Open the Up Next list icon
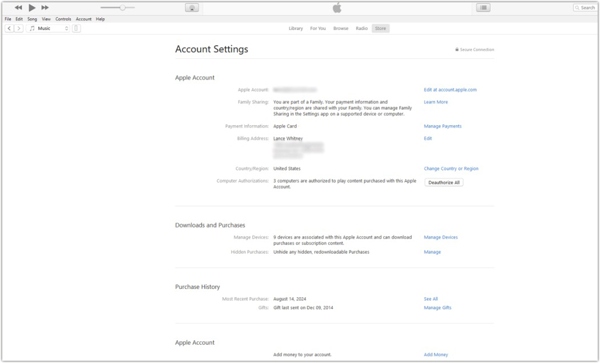Screen dimensions: 600x363 point(483,8)
